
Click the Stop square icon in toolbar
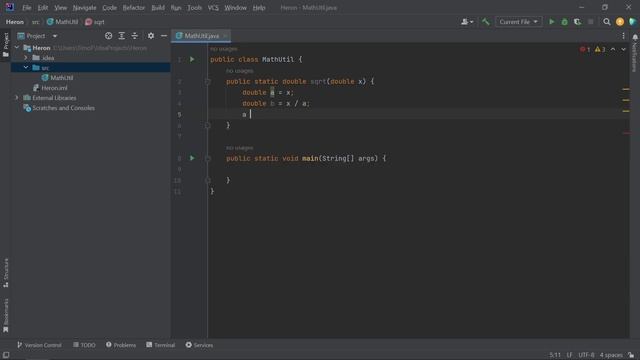pyautogui.click(x=591, y=22)
